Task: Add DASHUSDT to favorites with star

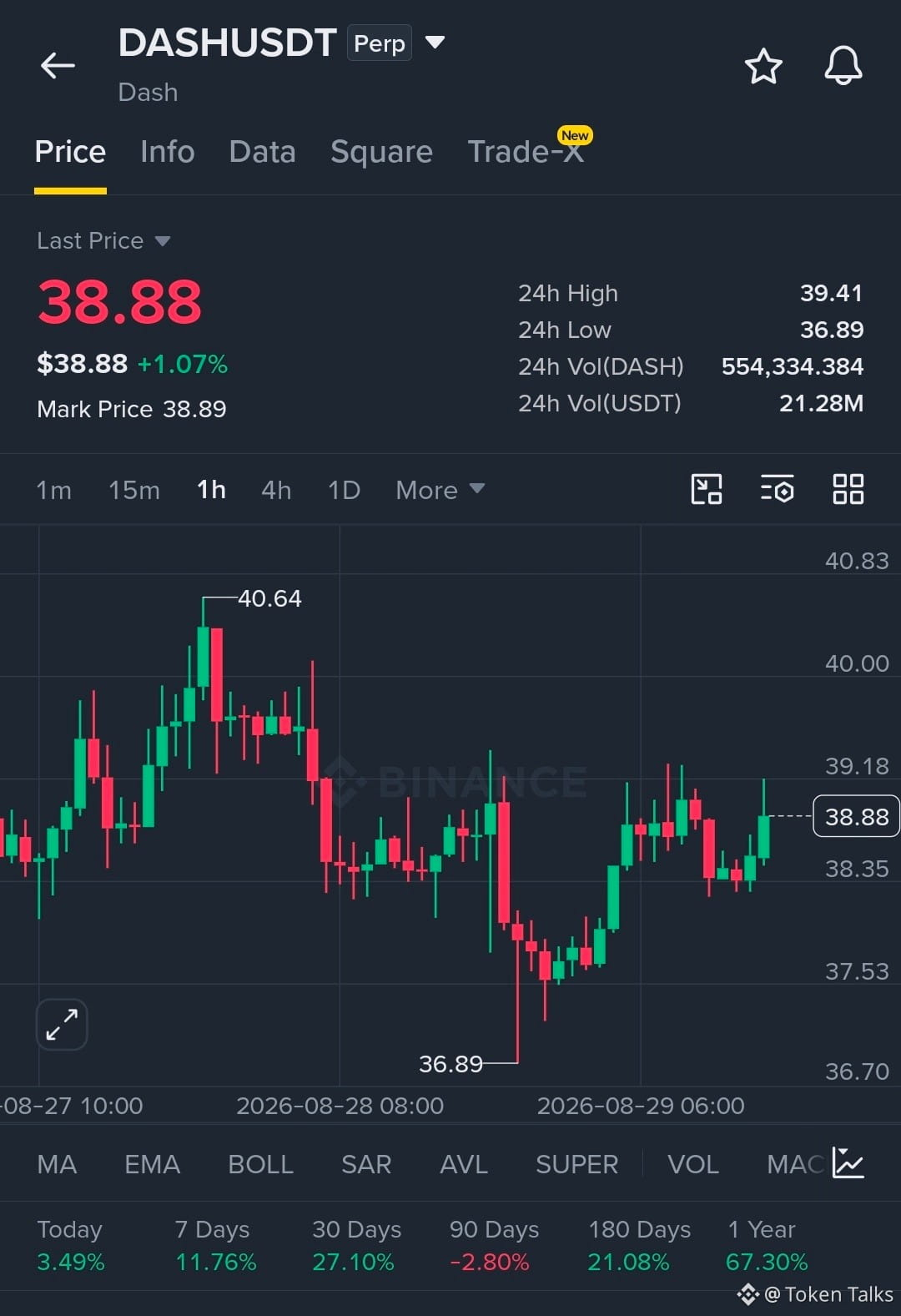Action: tap(763, 66)
